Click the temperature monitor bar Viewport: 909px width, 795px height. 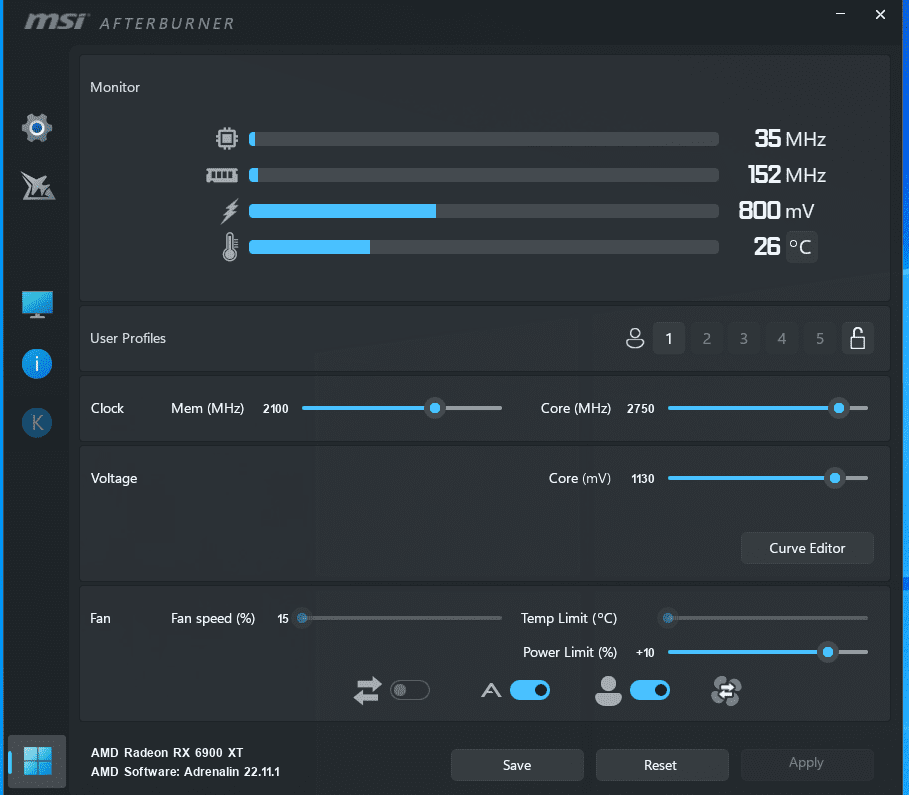[x=483, y=247]
